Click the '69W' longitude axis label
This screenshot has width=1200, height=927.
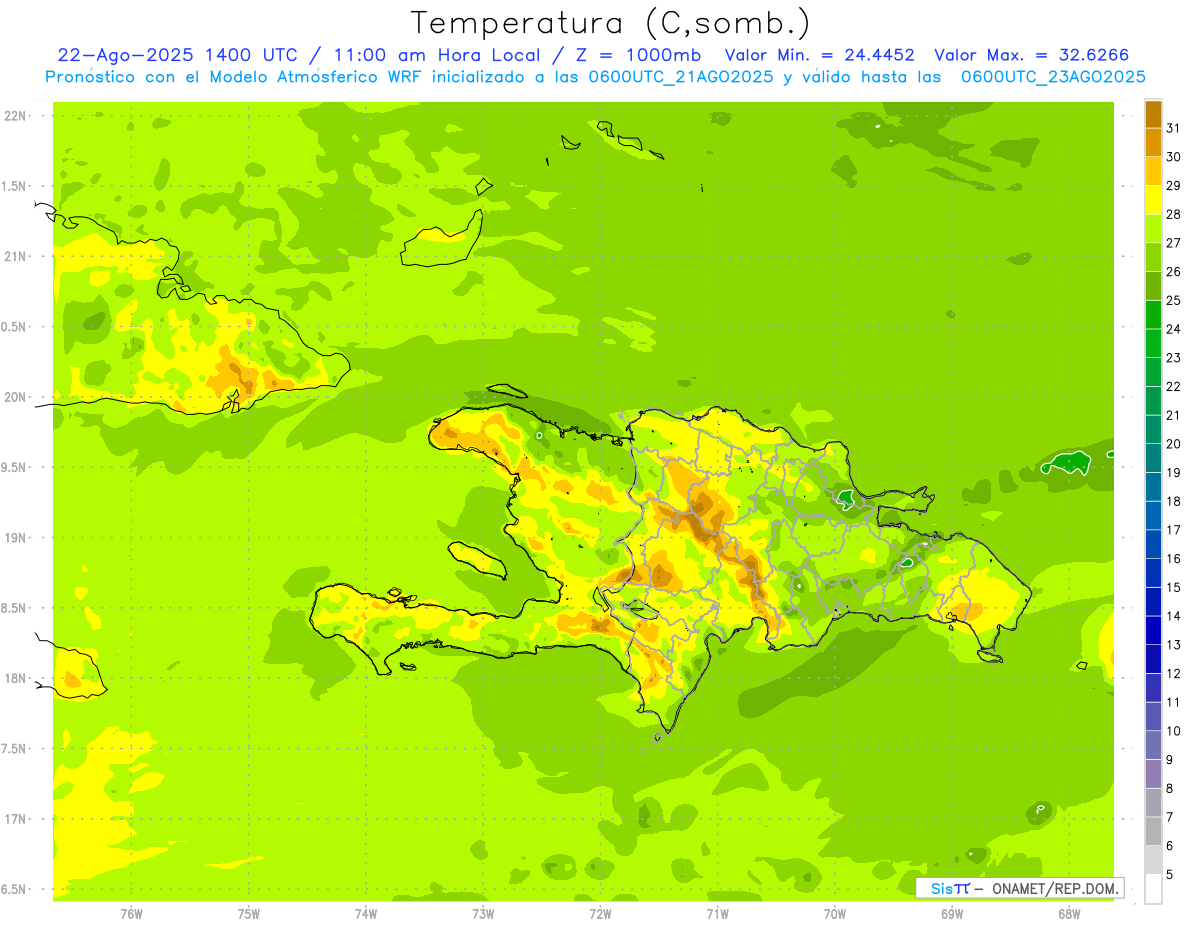click(952, 914)
